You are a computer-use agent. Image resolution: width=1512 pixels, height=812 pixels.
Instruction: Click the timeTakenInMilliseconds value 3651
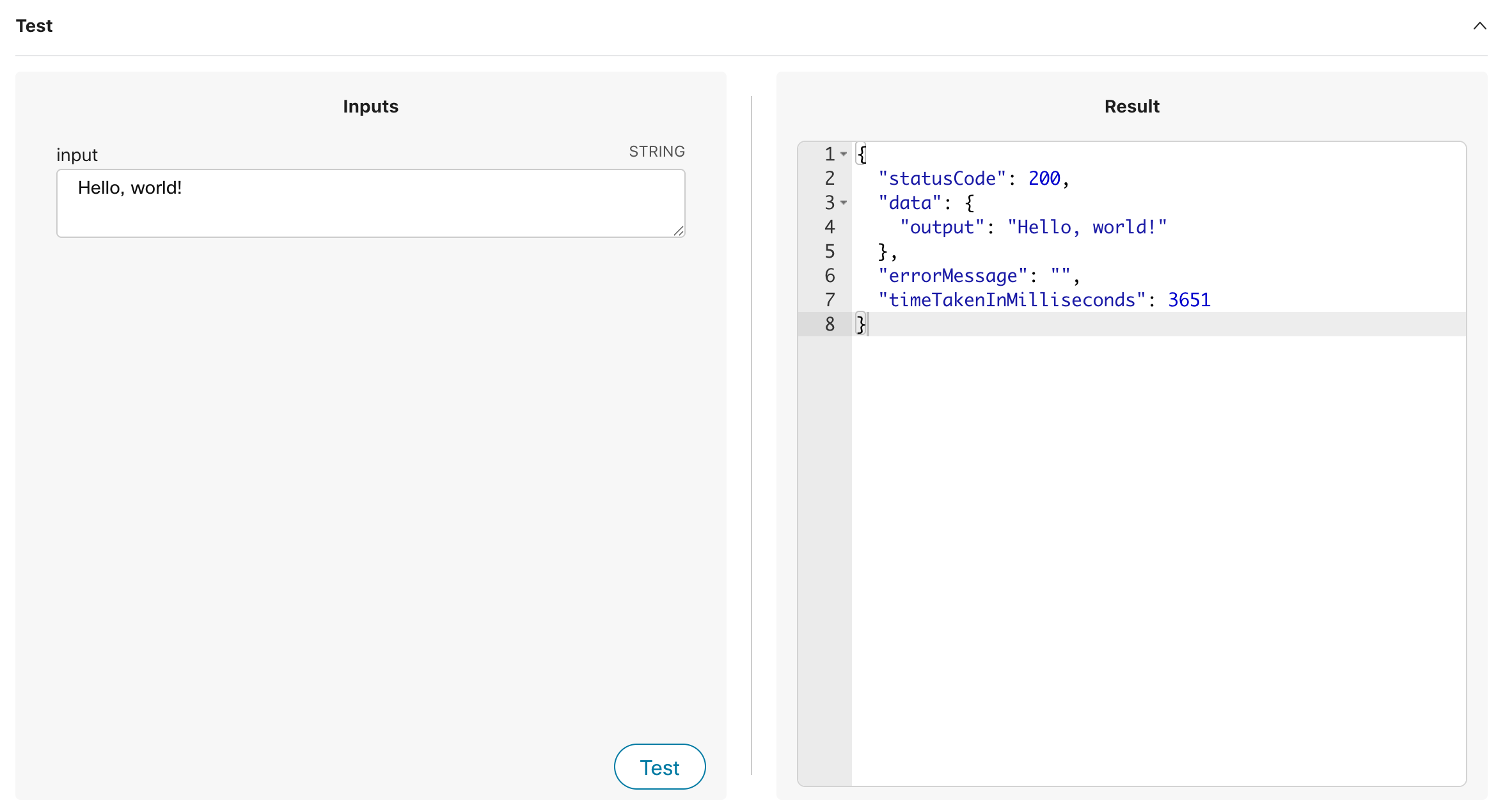[x=1188, y=300]
